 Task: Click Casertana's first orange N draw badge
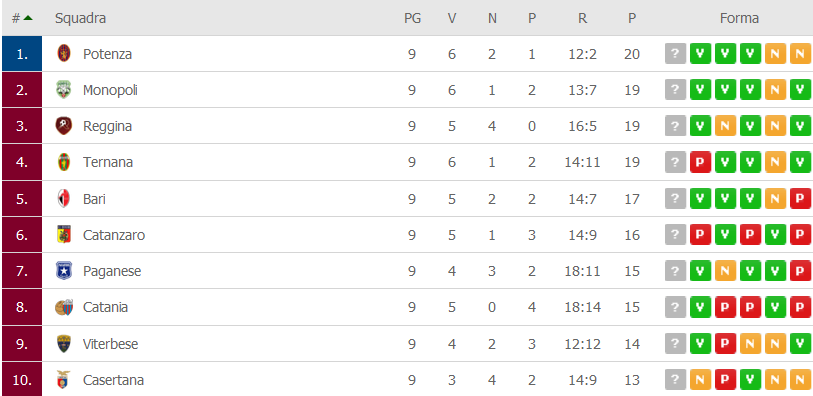(700, 380)
